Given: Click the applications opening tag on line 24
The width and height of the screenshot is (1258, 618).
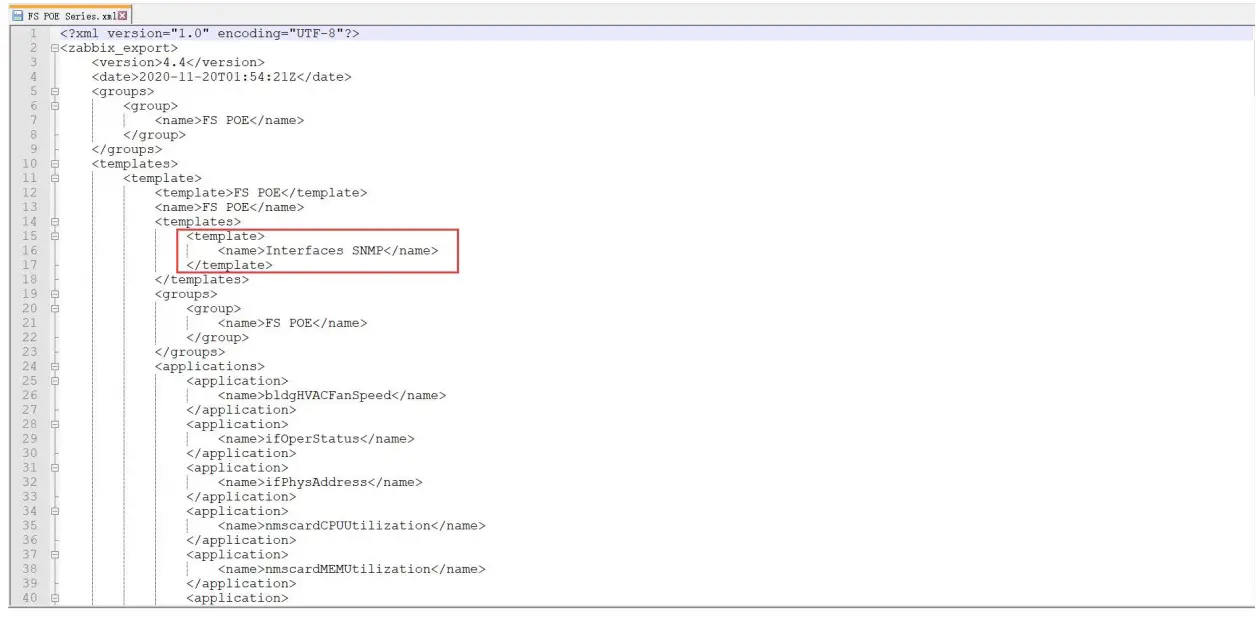Looking at the screenshot, I should tap(210, 367).
